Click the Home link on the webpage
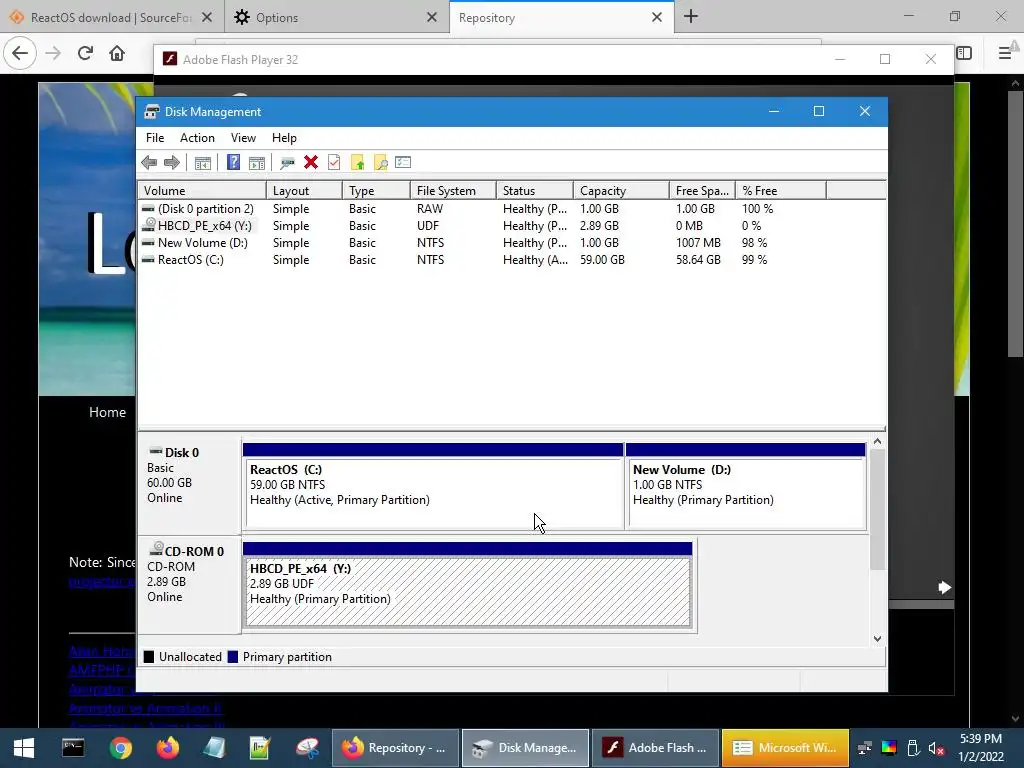1024x768 pixels. tap(107, 412)
